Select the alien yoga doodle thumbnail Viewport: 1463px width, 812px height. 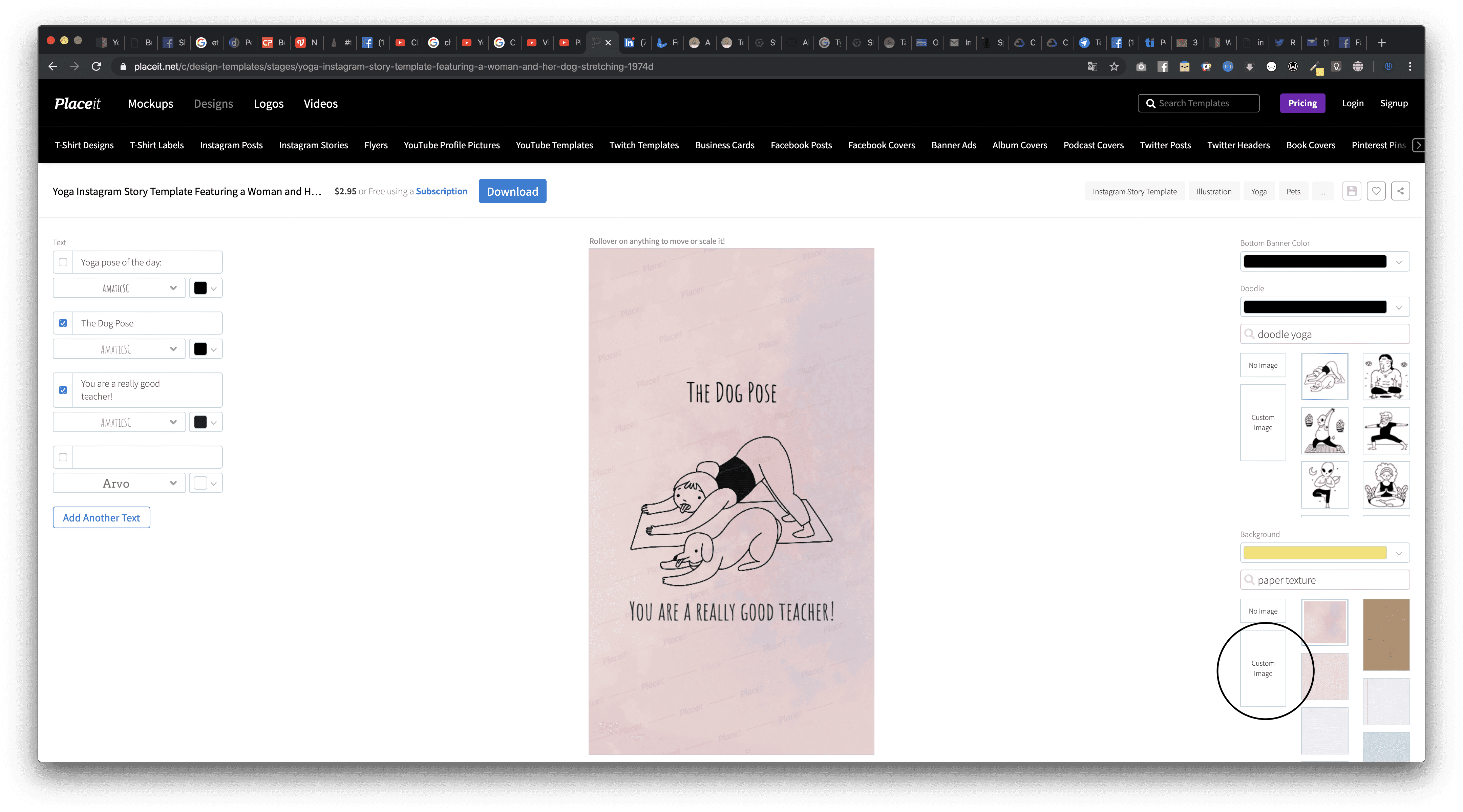pyautogui.click(x=1324, y=484)
